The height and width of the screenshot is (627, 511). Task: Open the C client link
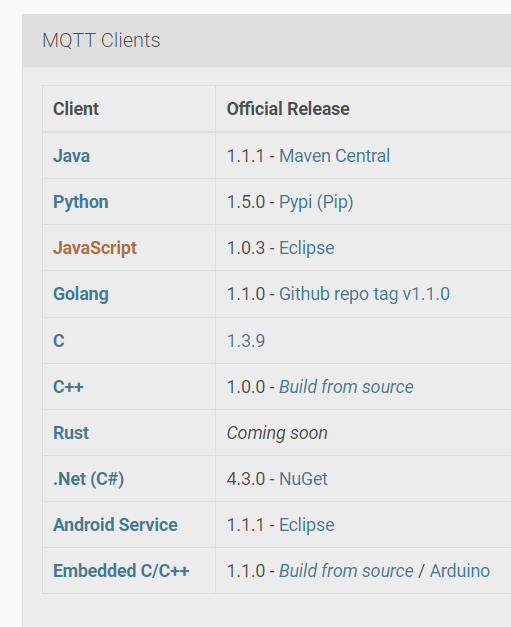point(59,341)
